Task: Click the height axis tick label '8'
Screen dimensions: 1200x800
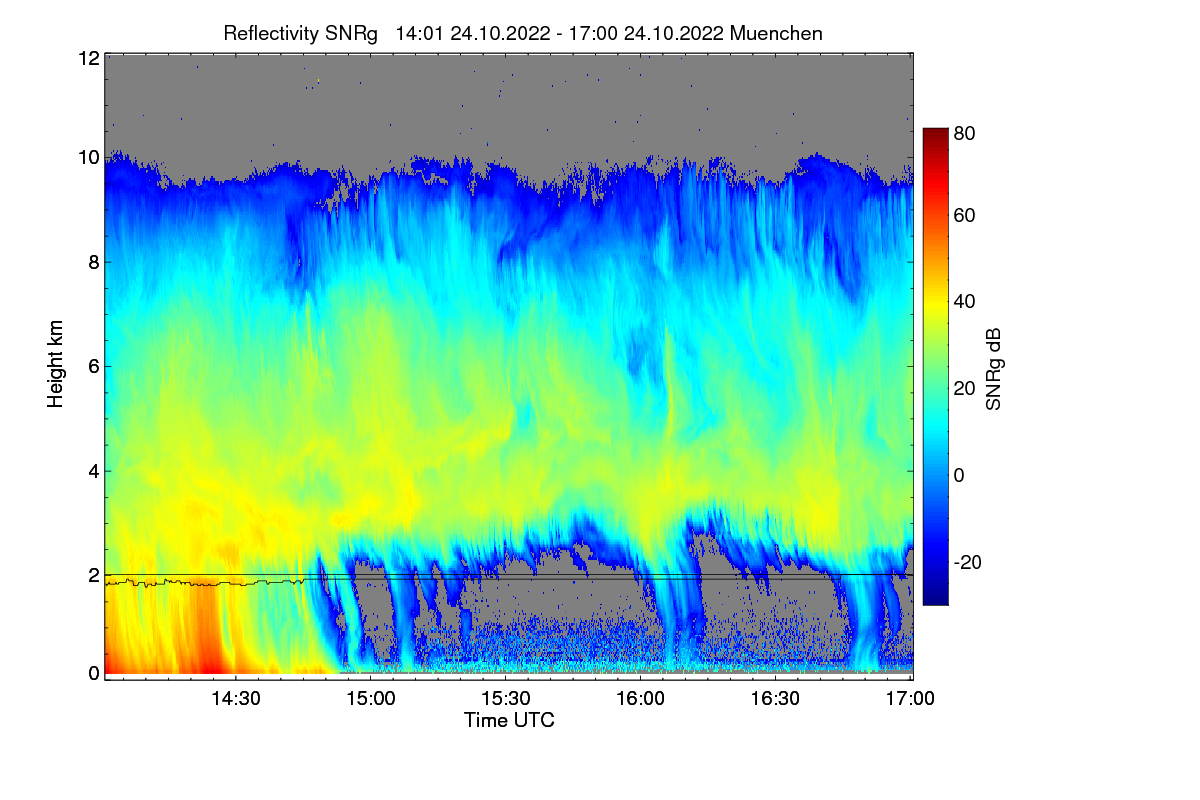Action: pos(93,262)
